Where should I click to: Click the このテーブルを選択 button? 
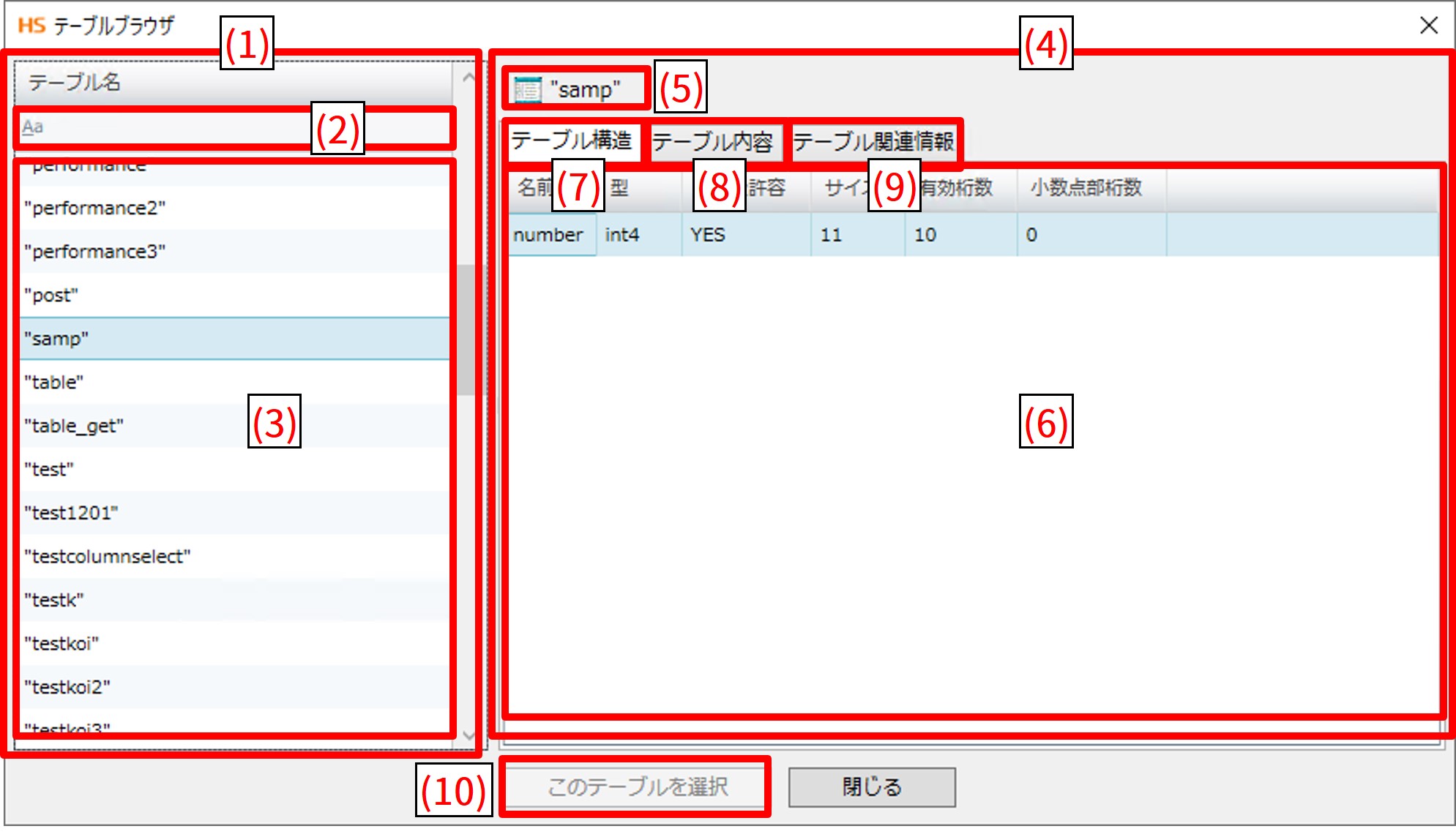point(636,787)
